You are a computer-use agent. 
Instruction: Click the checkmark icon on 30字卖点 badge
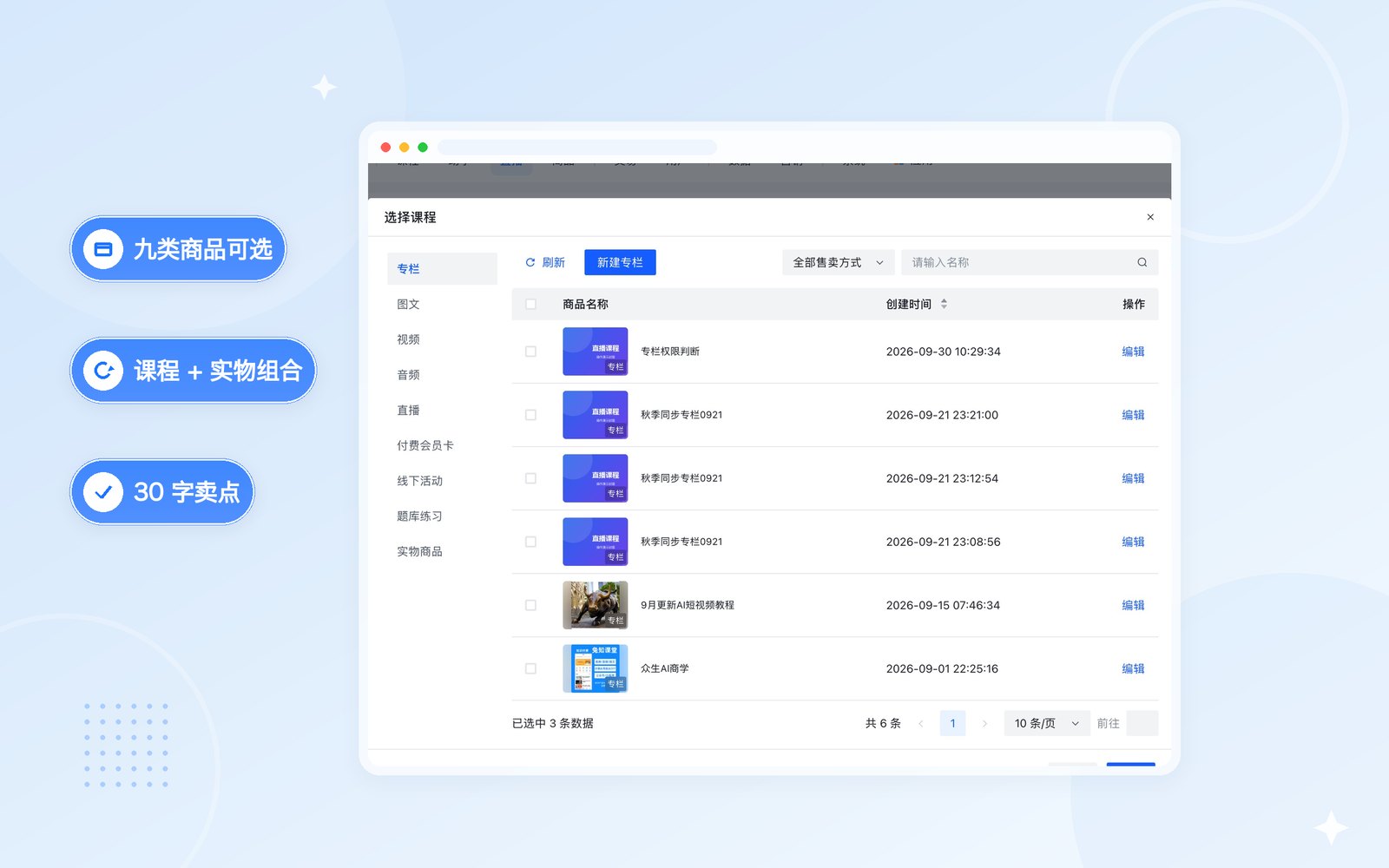point(103,492)
